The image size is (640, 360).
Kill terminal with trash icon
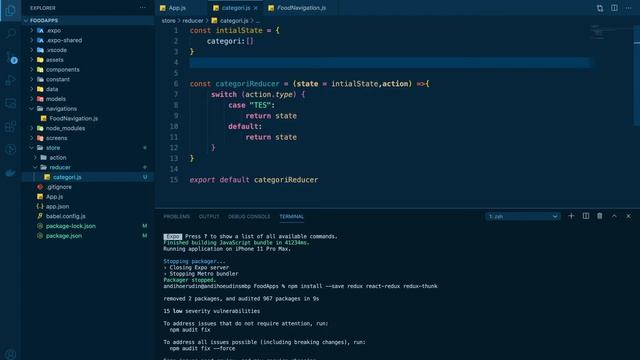tap(600, 216)
